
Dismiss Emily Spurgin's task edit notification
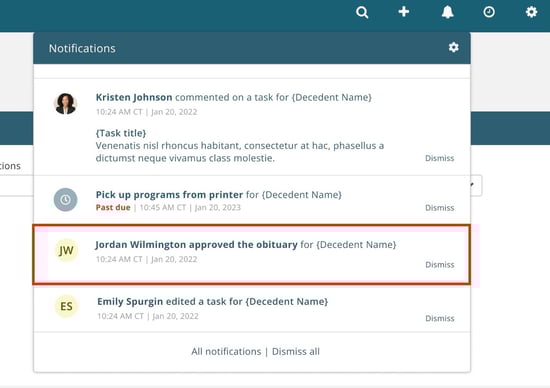pos(440,318)
